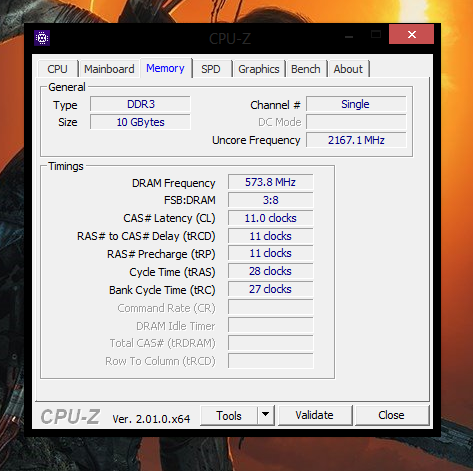The image size is (473, 471).
Task: Click the CAS# Latency (CL) label
Action: coord(169,218)
